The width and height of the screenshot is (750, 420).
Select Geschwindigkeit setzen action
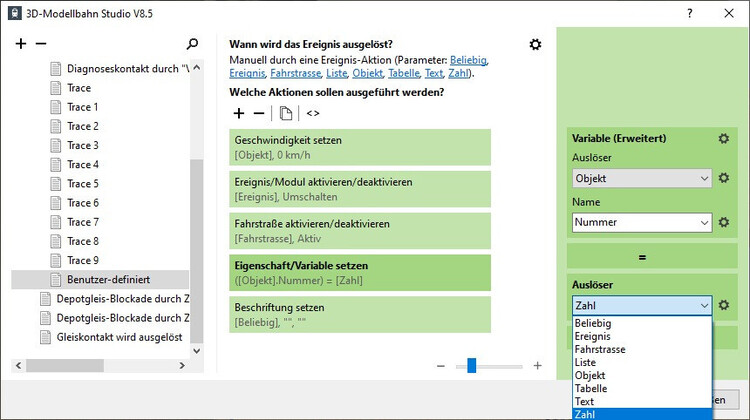[360, 147]
